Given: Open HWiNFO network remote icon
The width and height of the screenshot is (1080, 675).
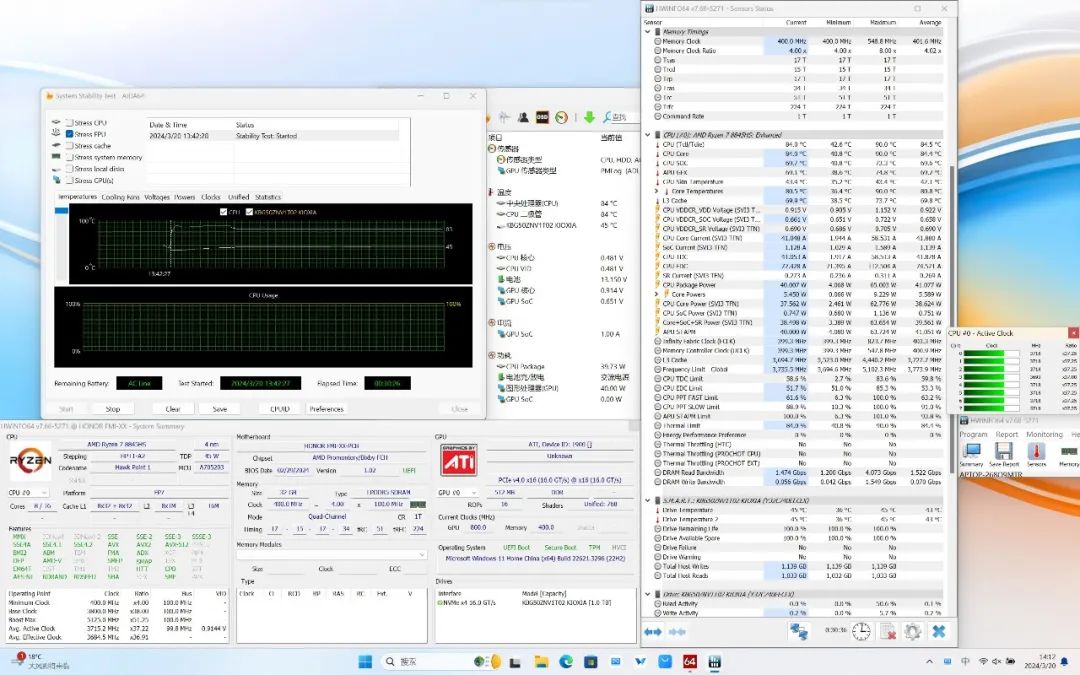Looking at the screenshot, I should point(799,631).
